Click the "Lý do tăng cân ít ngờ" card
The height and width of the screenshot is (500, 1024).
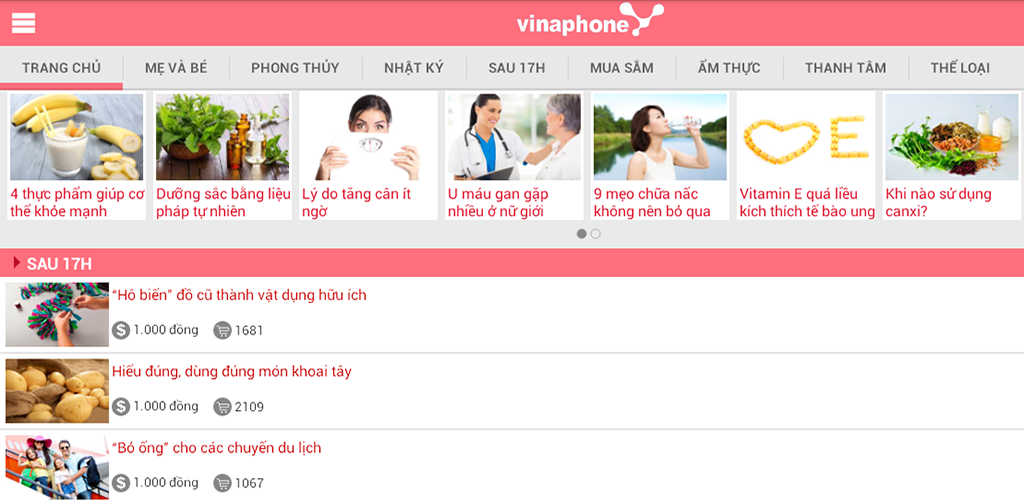coord(368,156)
